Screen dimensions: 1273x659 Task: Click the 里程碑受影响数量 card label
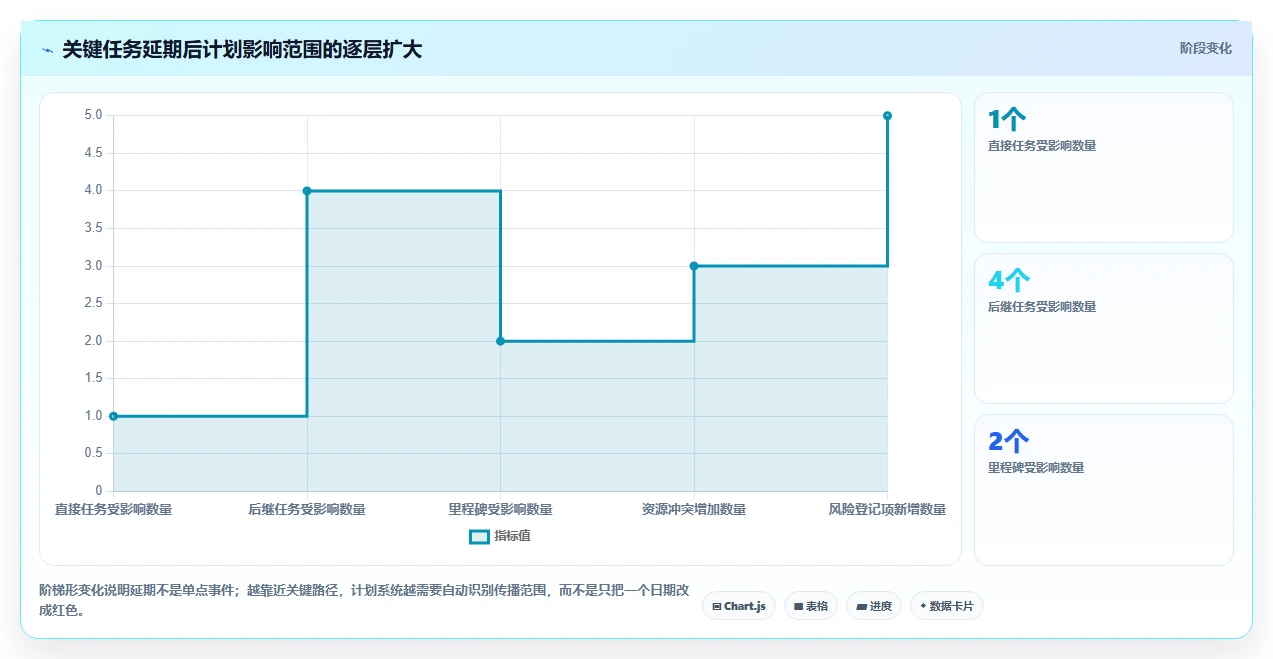tap(1036, 468)
